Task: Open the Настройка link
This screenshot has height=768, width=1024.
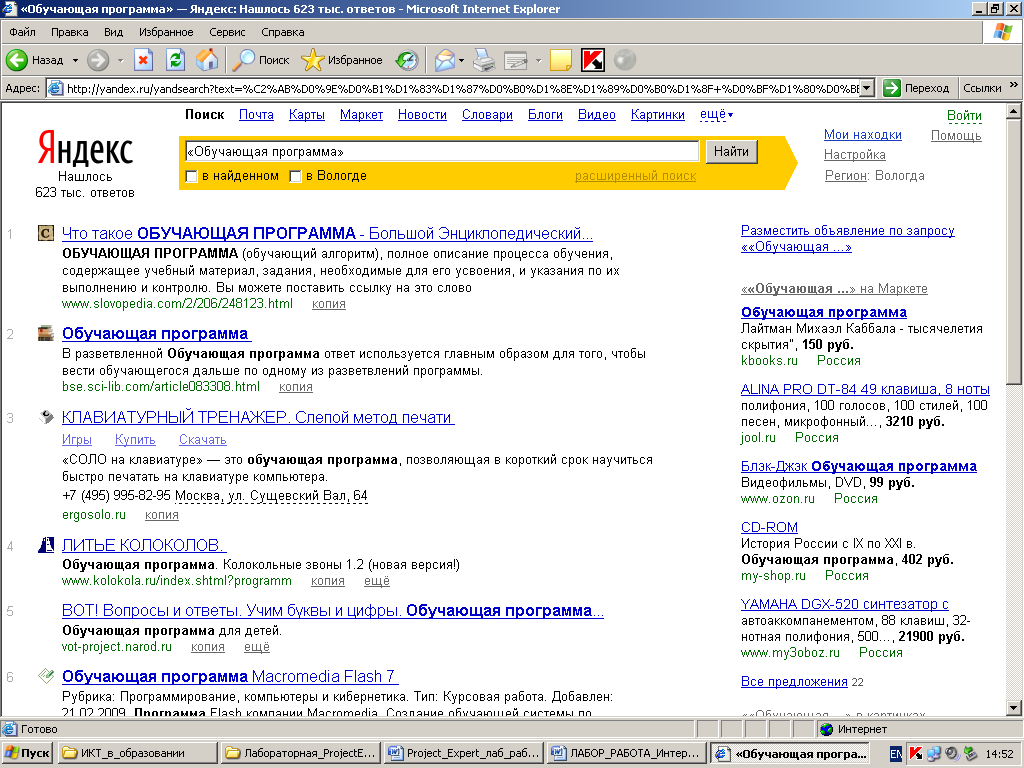Action: tap(855, 155)
